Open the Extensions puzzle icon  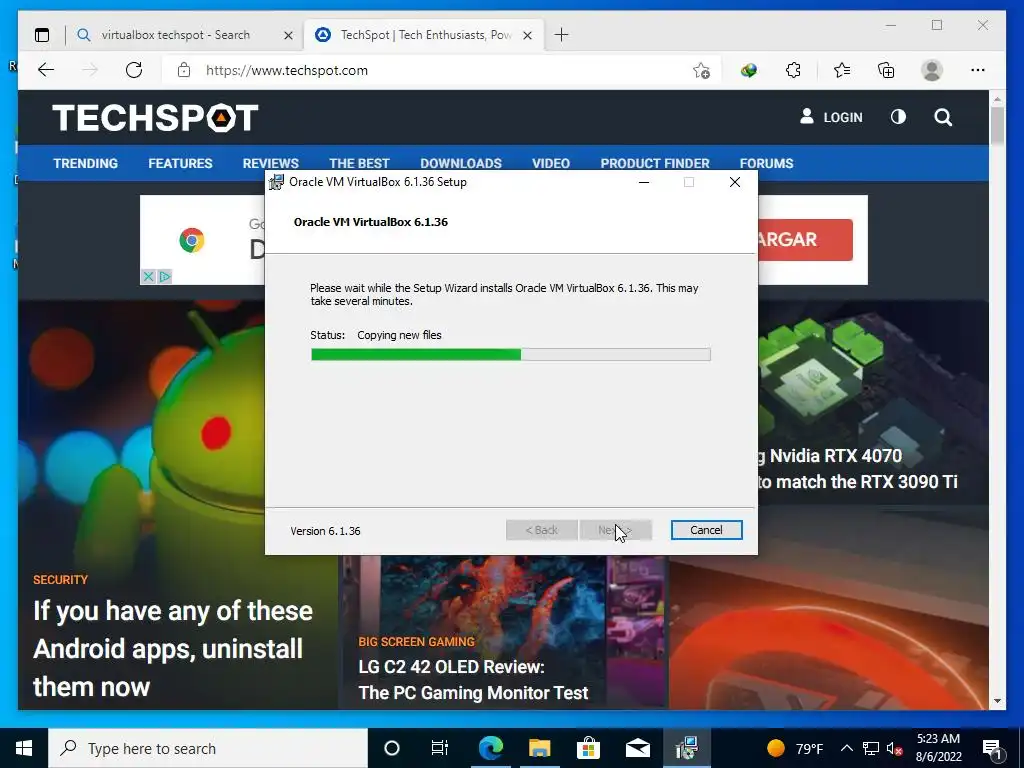coord(793,70)
